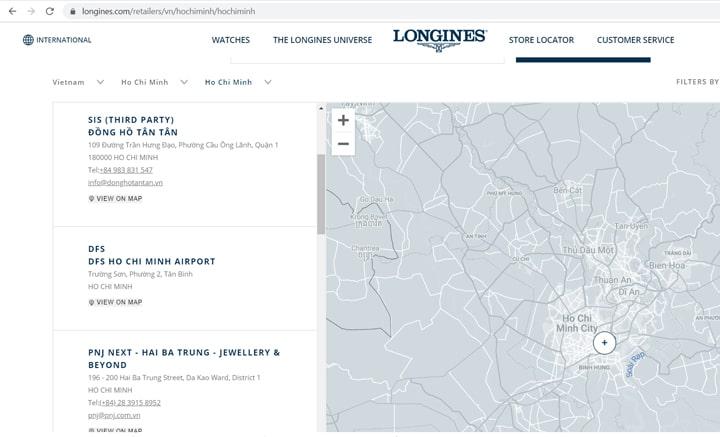Click the circular plus store marker on map
The image size is (720, 437).
[604, 342]
